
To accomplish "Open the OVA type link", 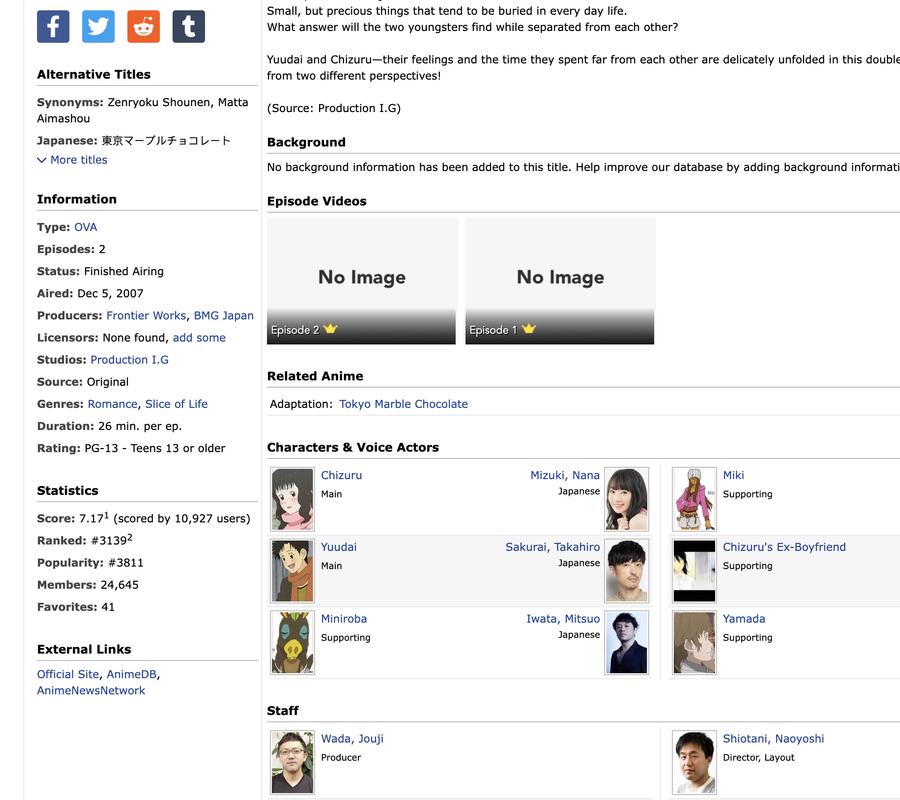I will click(x=85, y=227).
